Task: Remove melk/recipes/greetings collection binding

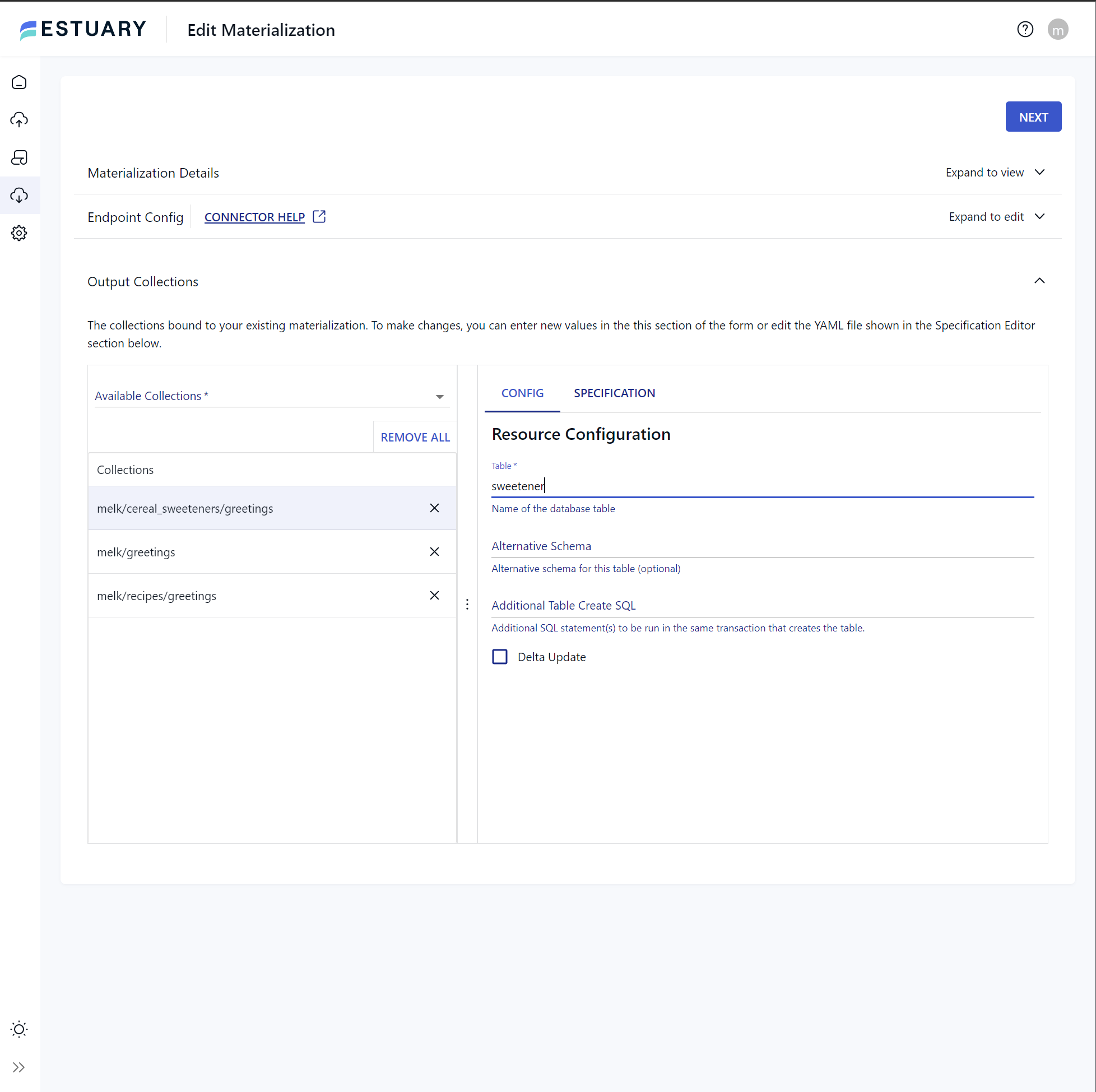Action: [434, 595]
